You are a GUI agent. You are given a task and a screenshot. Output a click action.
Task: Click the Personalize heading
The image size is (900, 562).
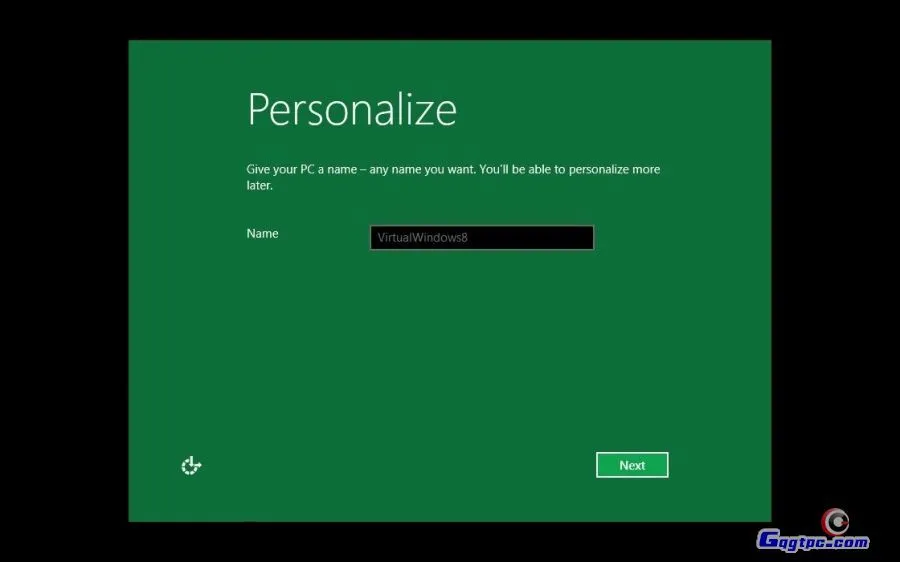352,109
